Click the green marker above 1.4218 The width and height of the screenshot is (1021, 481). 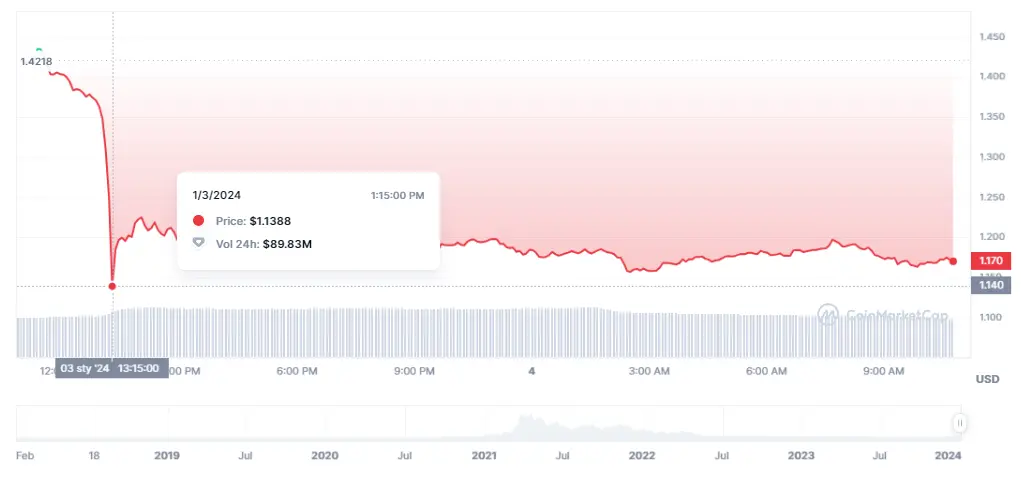click(x=39, y=49)
